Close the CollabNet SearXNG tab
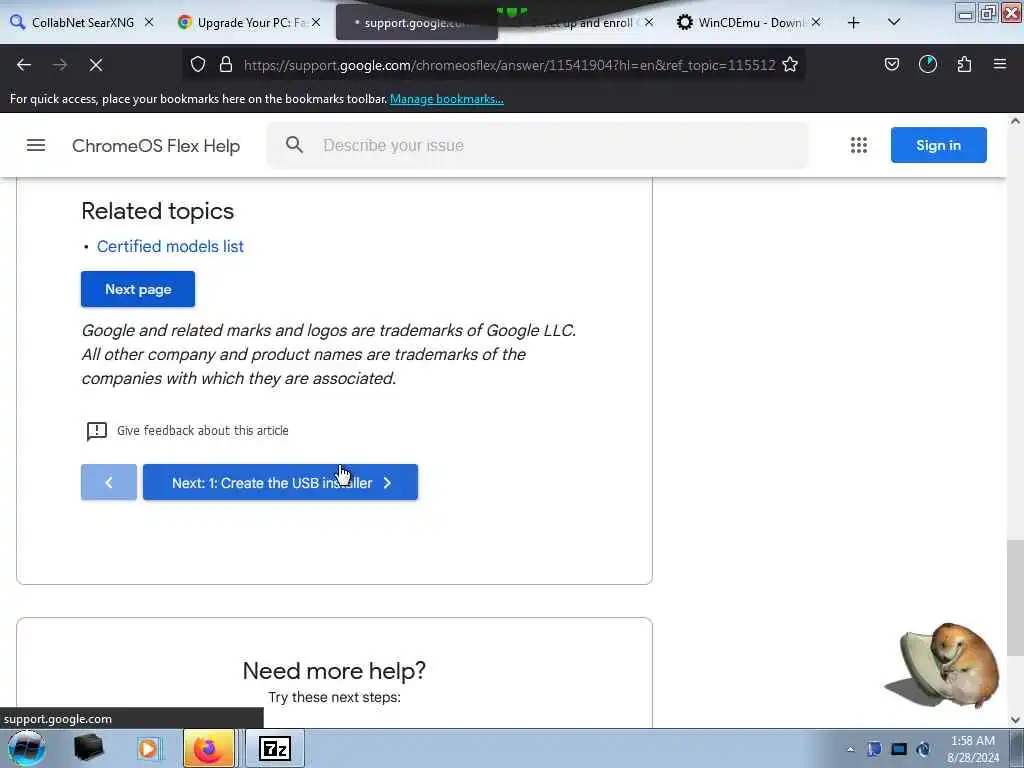The height and width of the screenshot is (768, 1024). coord(149,22)
